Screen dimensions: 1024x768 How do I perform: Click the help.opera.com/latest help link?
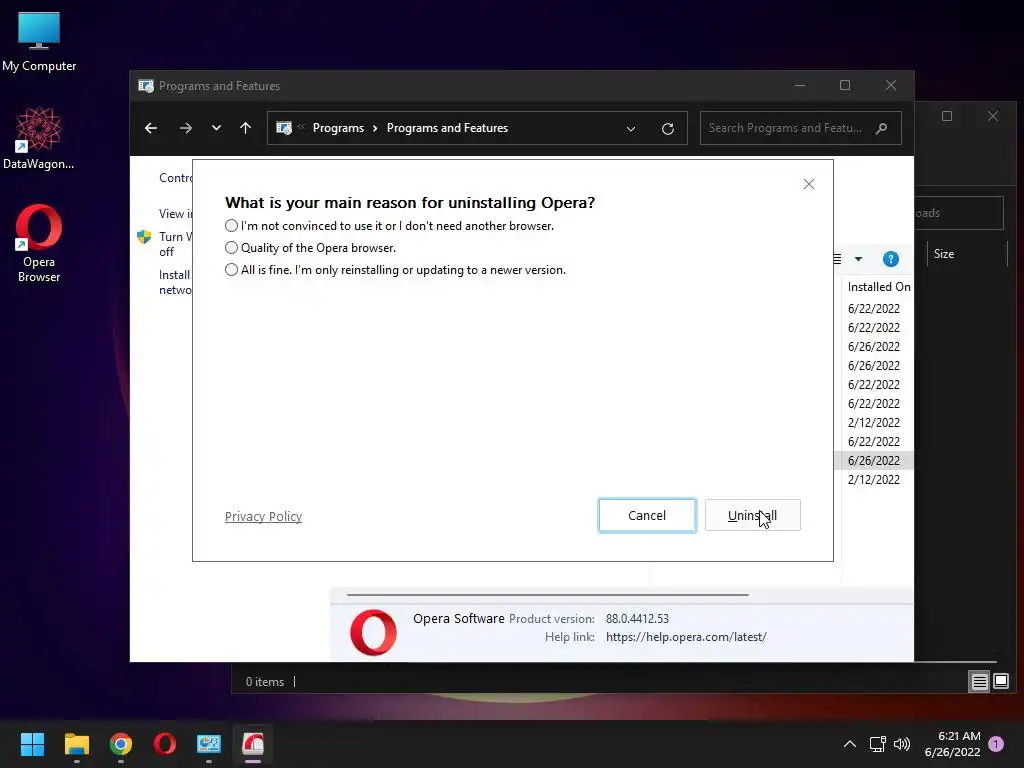(686, 637)
